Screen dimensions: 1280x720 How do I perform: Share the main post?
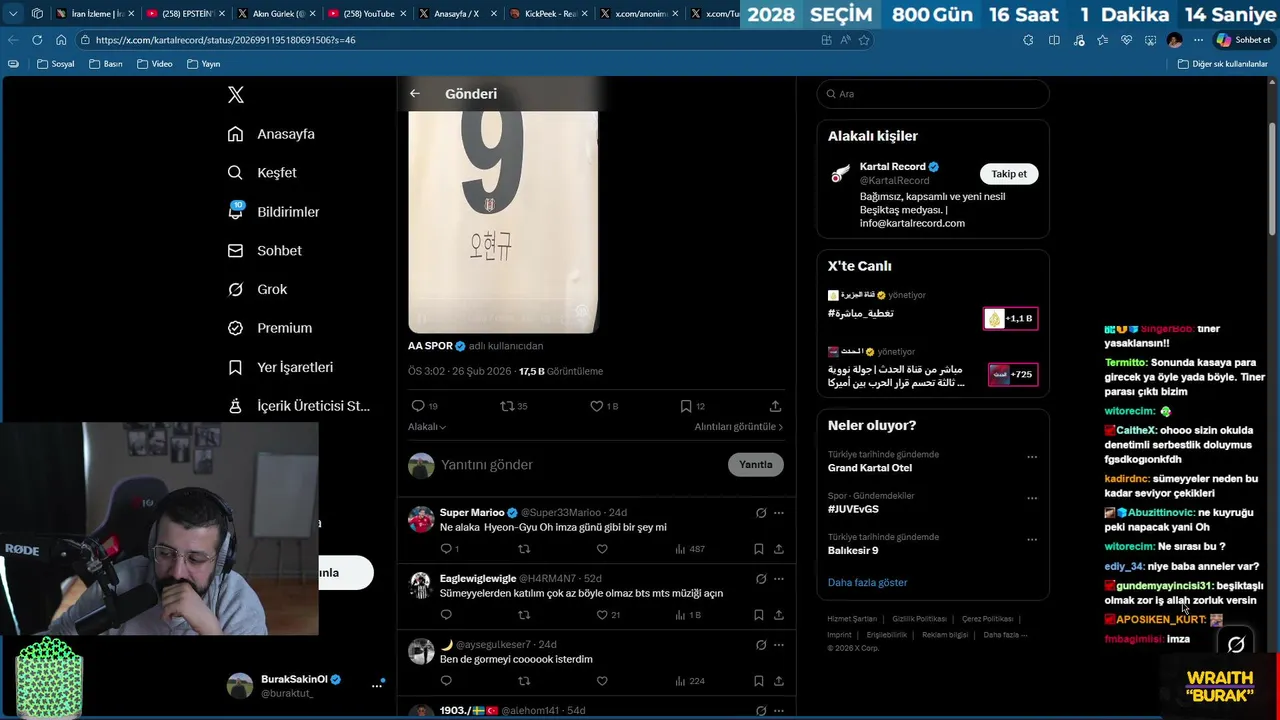[x=775, y=406]
